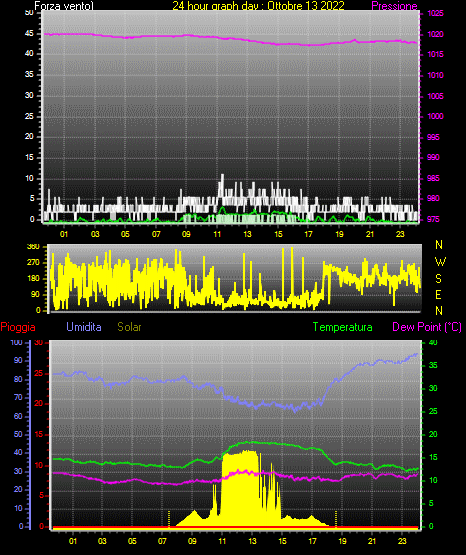466x555 pixels.
Task: Click the sunset dotted marker near 19
Action: (336, 519)
